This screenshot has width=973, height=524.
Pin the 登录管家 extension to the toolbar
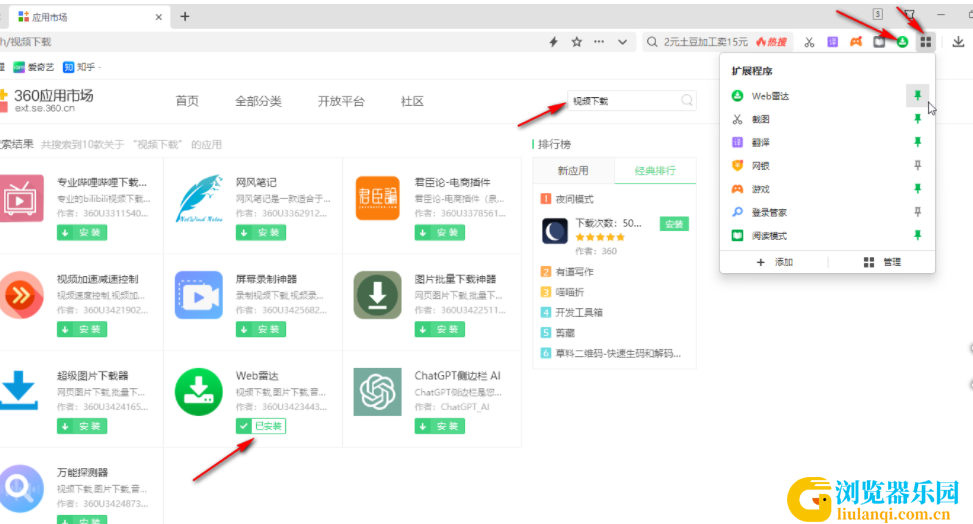pos(917,212)
